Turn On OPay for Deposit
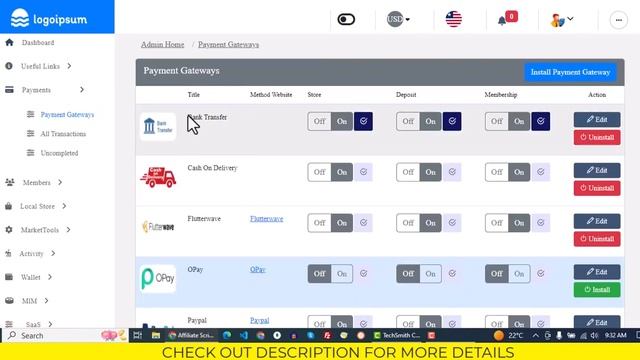This screenshot has height=360, width=640. [x=430, y=273]
